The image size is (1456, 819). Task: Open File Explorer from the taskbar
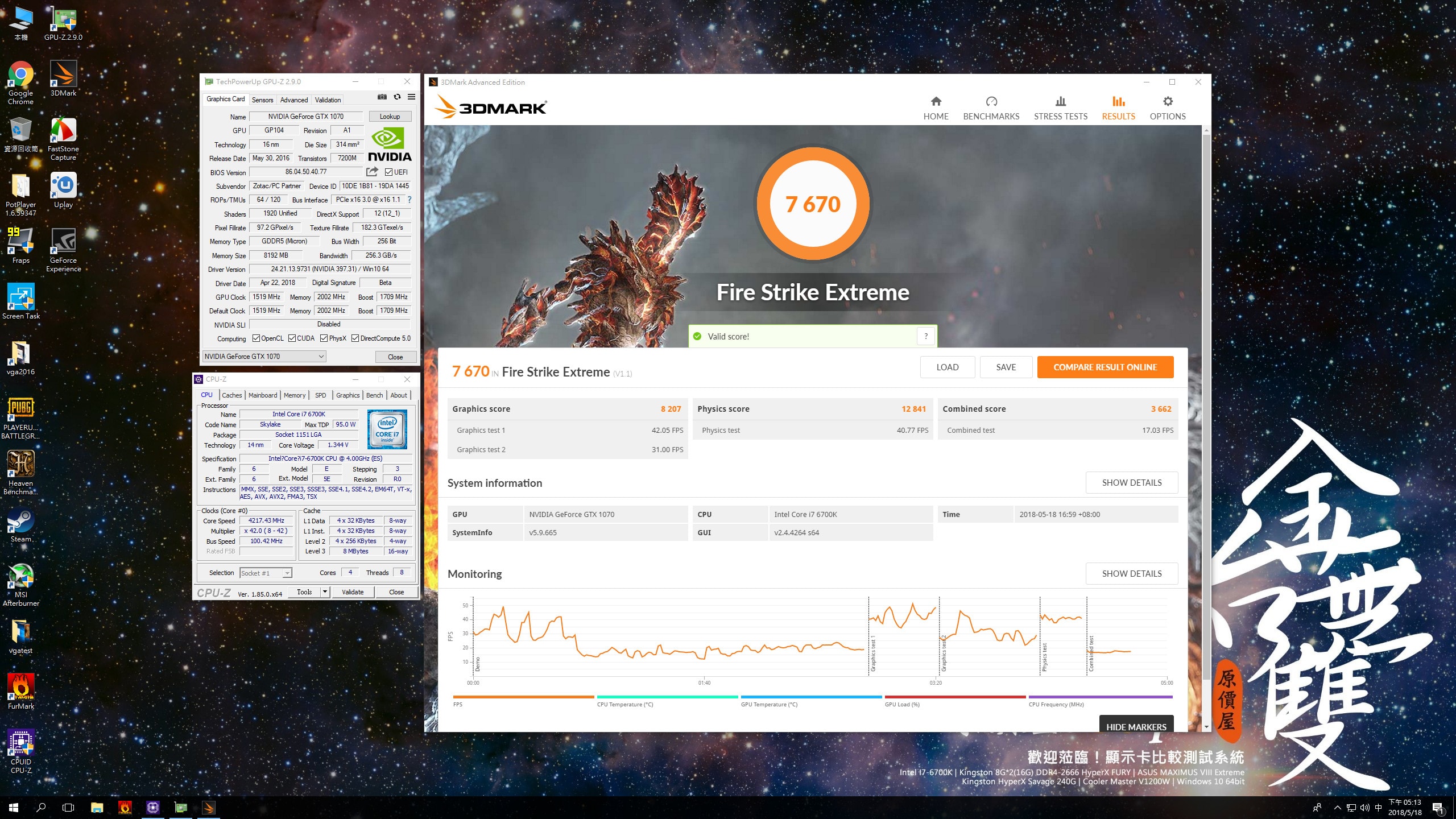tap(97, 808)
